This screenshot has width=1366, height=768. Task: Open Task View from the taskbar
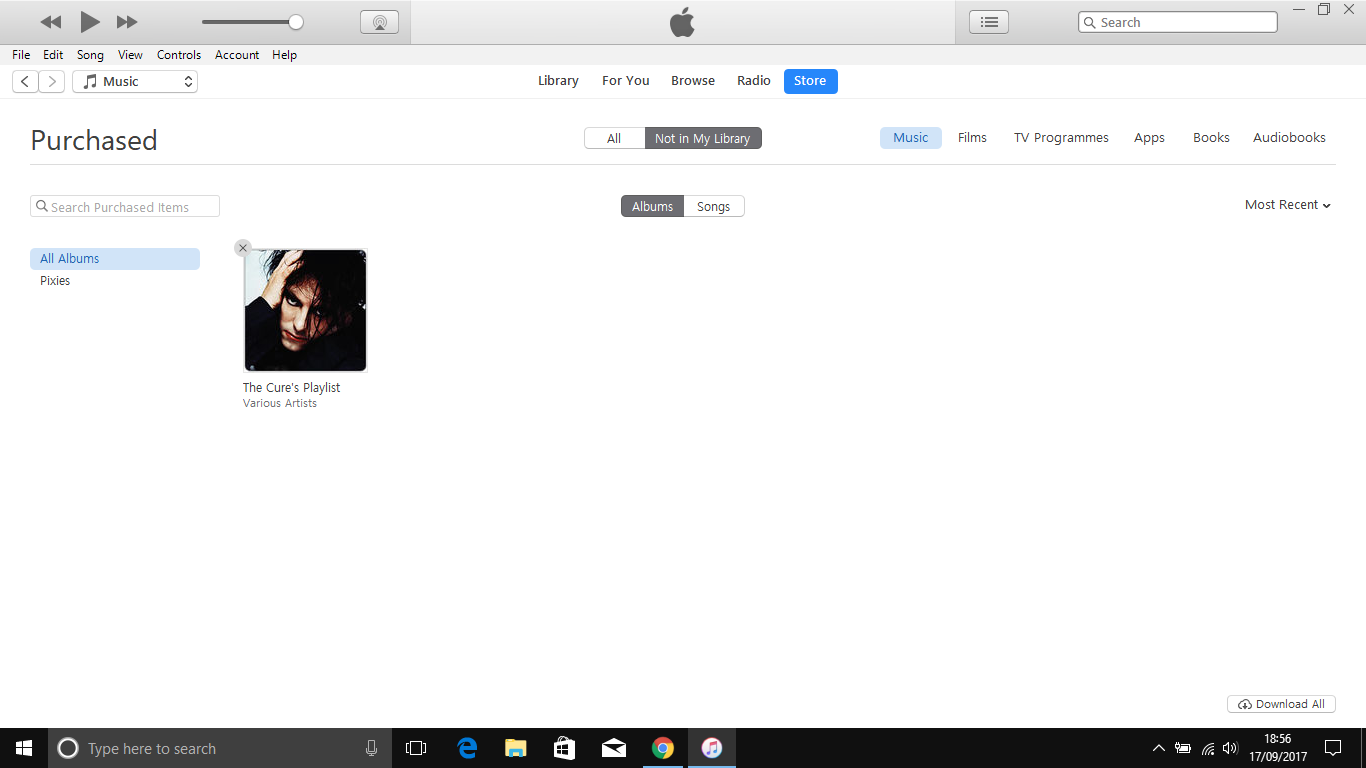point(416,748)
